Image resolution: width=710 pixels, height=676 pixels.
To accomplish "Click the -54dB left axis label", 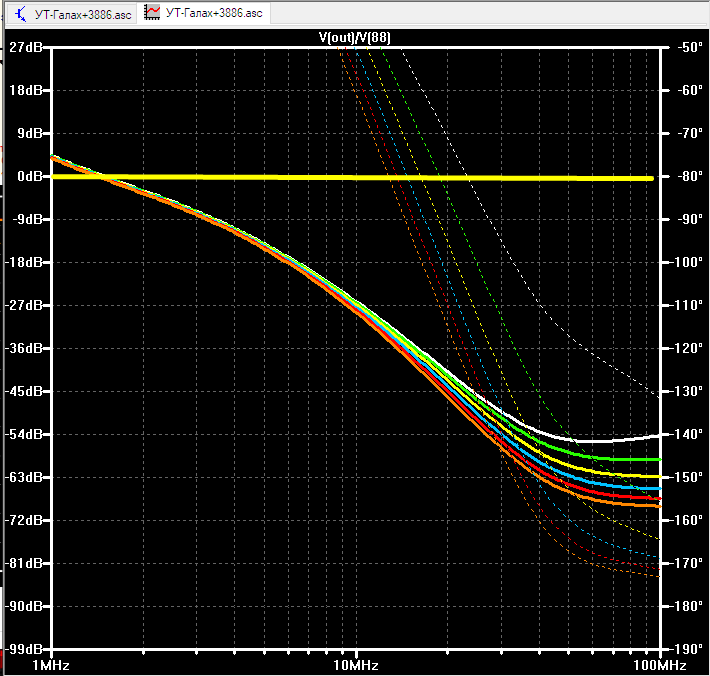I will pos(24,434).
